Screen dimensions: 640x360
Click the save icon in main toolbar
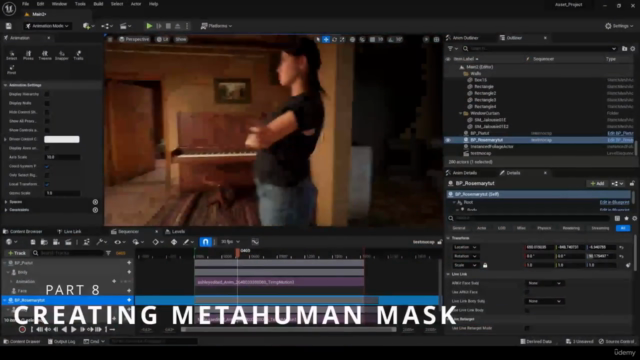[9, 26]
